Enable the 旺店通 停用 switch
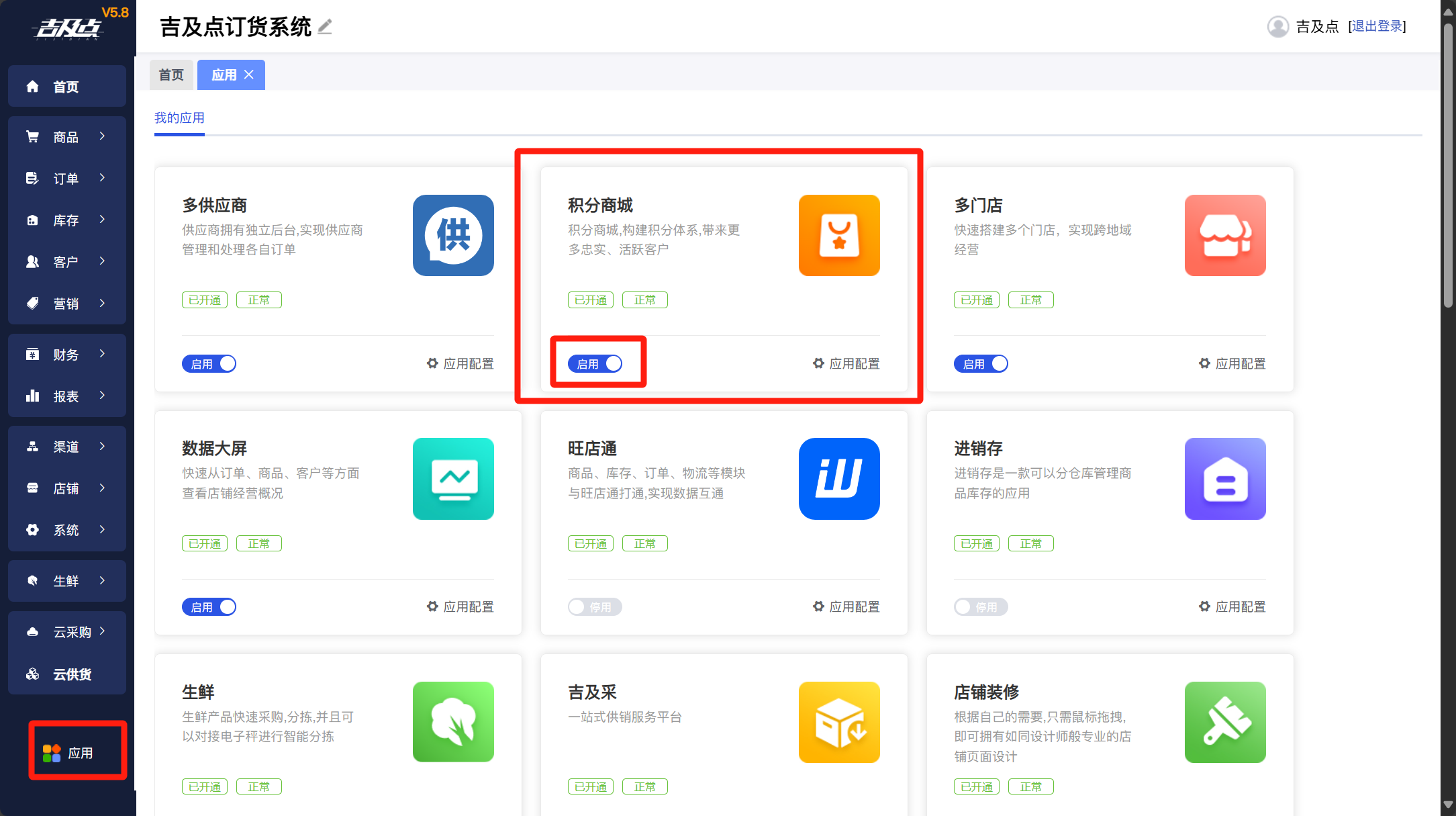The width and height of the screenshot is (1456, 816). (595, 607)
